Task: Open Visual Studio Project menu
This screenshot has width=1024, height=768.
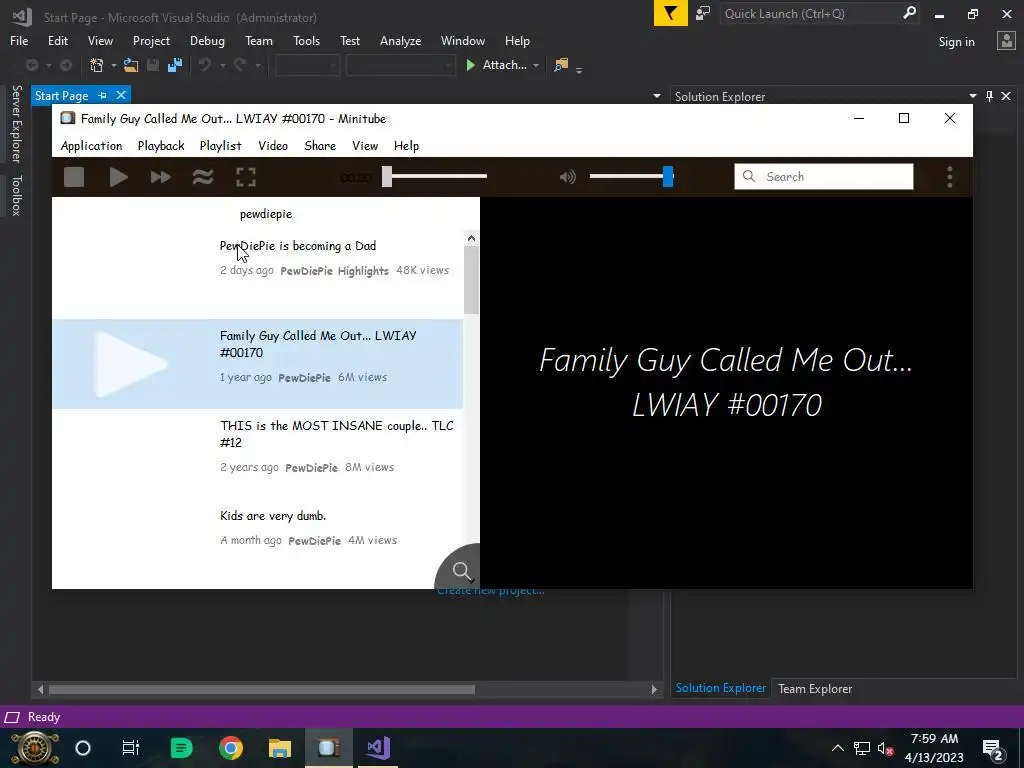Action: 151,40
